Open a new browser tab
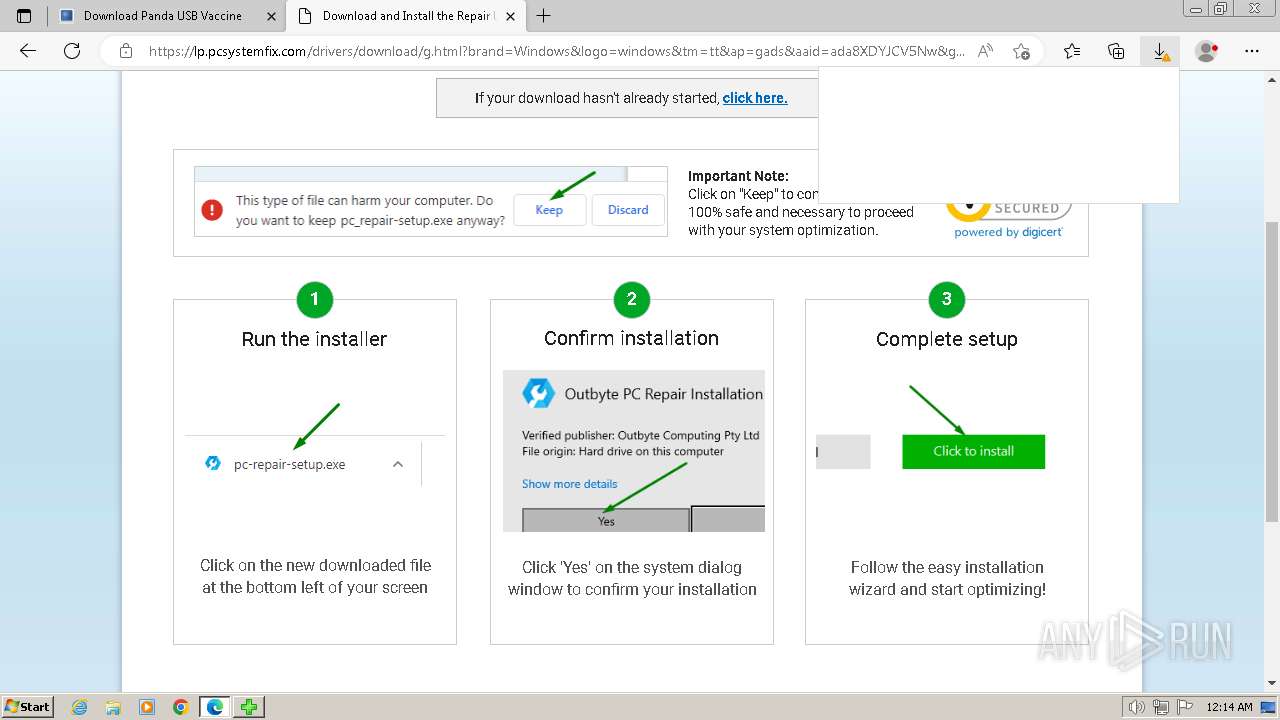 pyautogui.click(x=544, y=16)
